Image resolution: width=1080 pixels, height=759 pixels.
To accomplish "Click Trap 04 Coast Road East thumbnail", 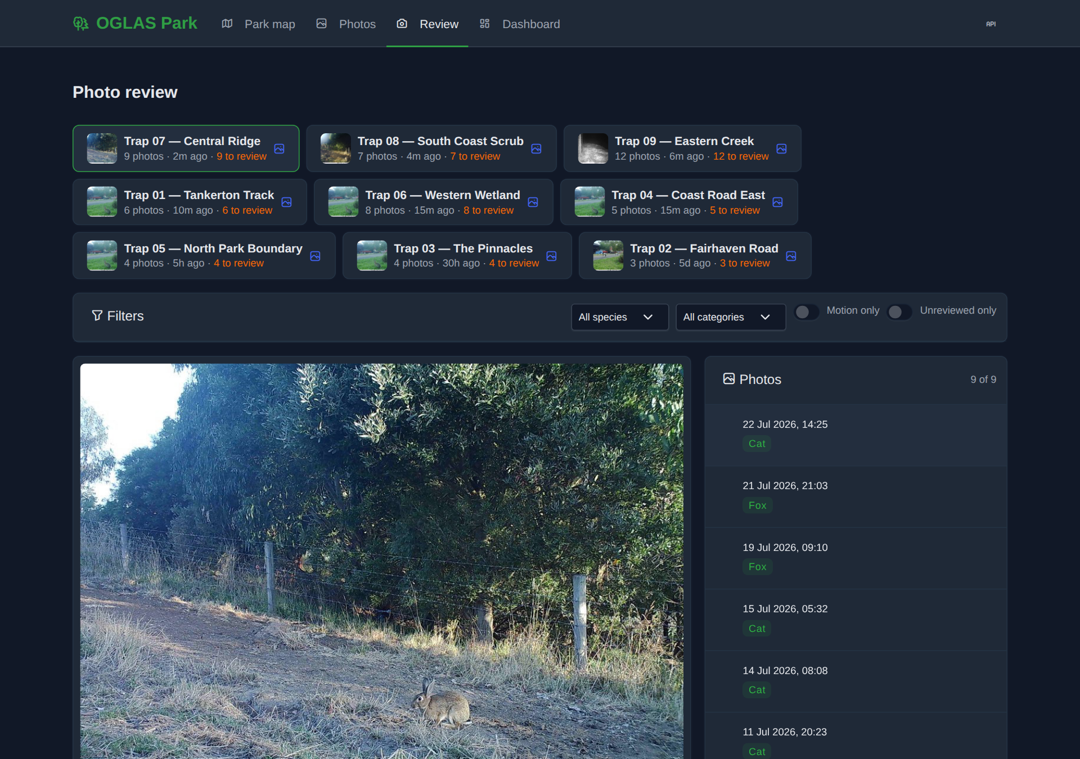I will 590,202.
